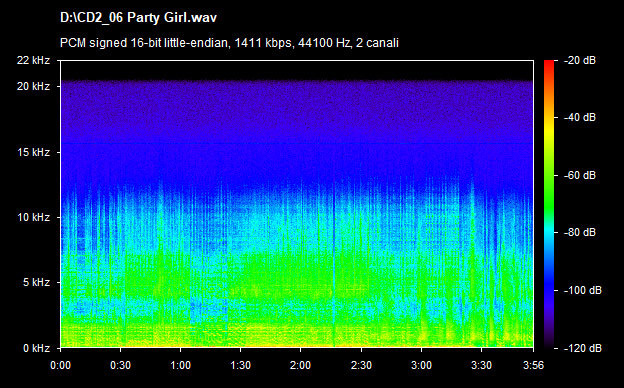Select the -100 dB label on color legend
This screenshot has height=388, width=624.
[x=583, y=291]
